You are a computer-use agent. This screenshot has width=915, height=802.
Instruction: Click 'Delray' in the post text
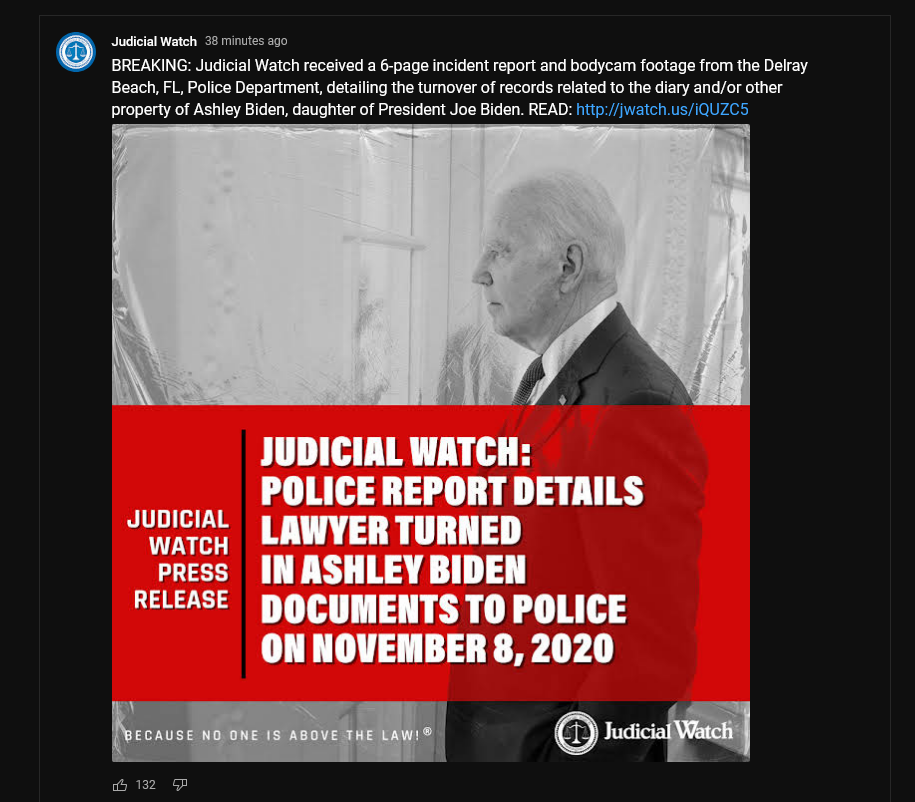785,65
